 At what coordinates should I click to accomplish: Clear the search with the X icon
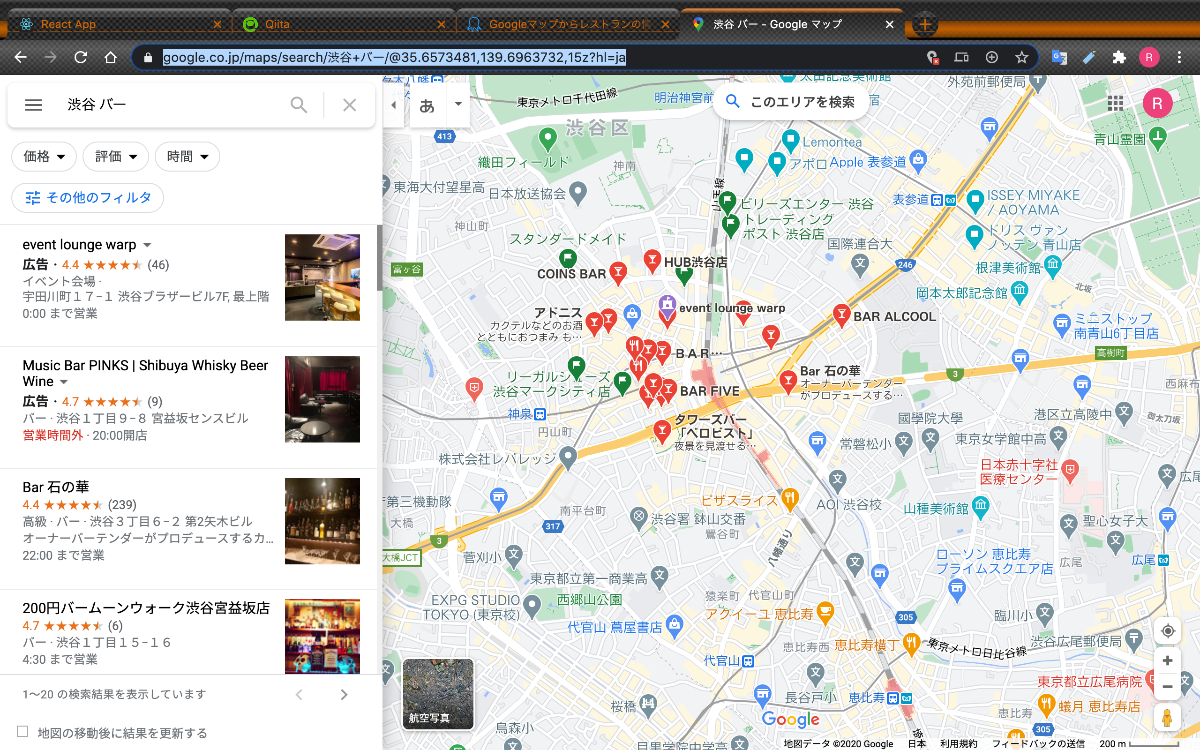pyautogui.click(x=349, y=105)
